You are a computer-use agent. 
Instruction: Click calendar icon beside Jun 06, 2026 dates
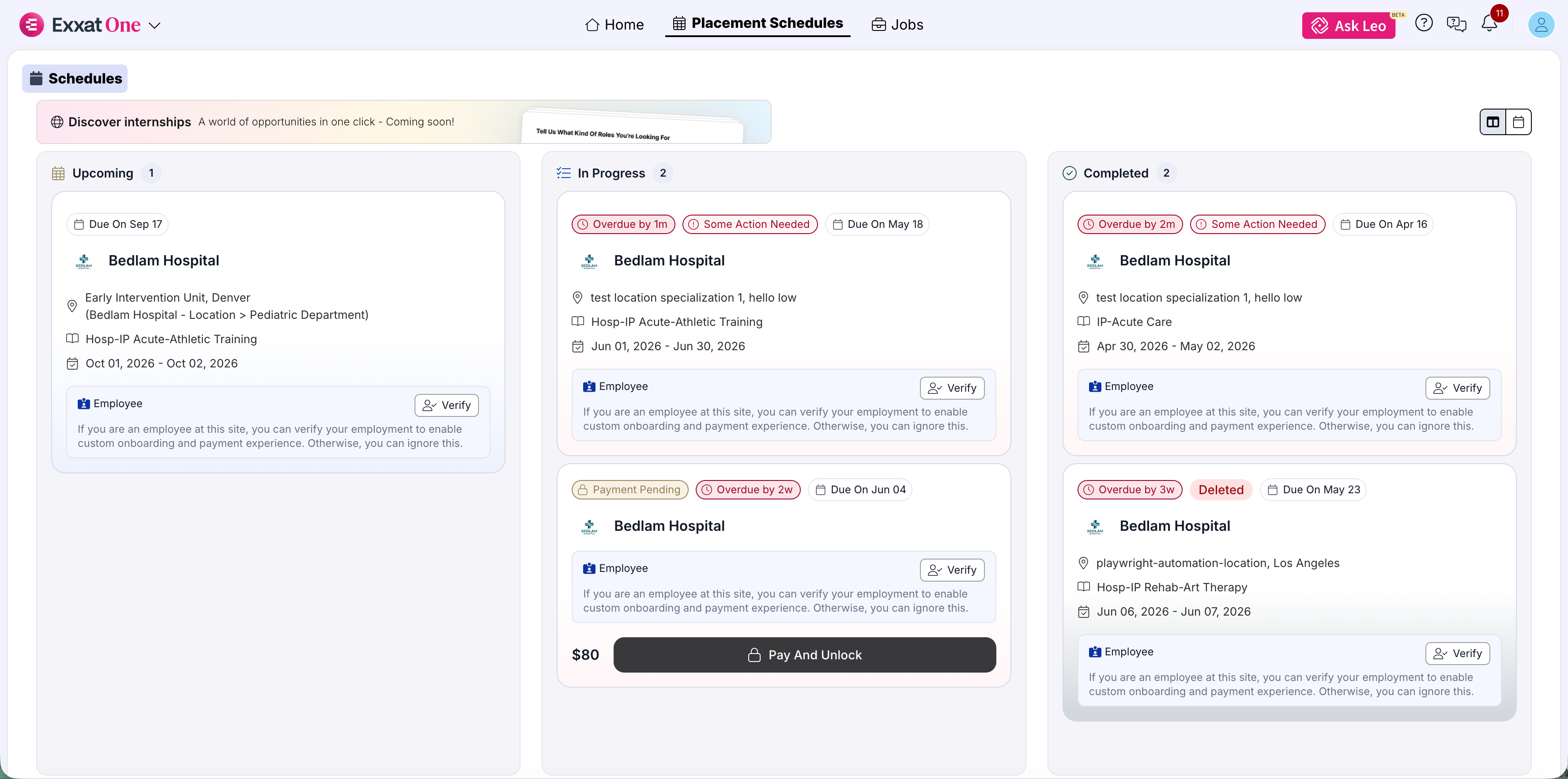pos(1083,612)
